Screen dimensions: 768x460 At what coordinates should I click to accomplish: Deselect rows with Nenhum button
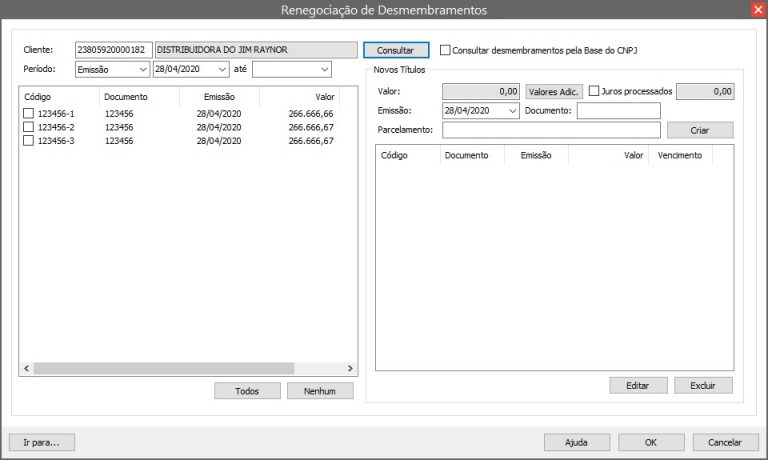320,391
